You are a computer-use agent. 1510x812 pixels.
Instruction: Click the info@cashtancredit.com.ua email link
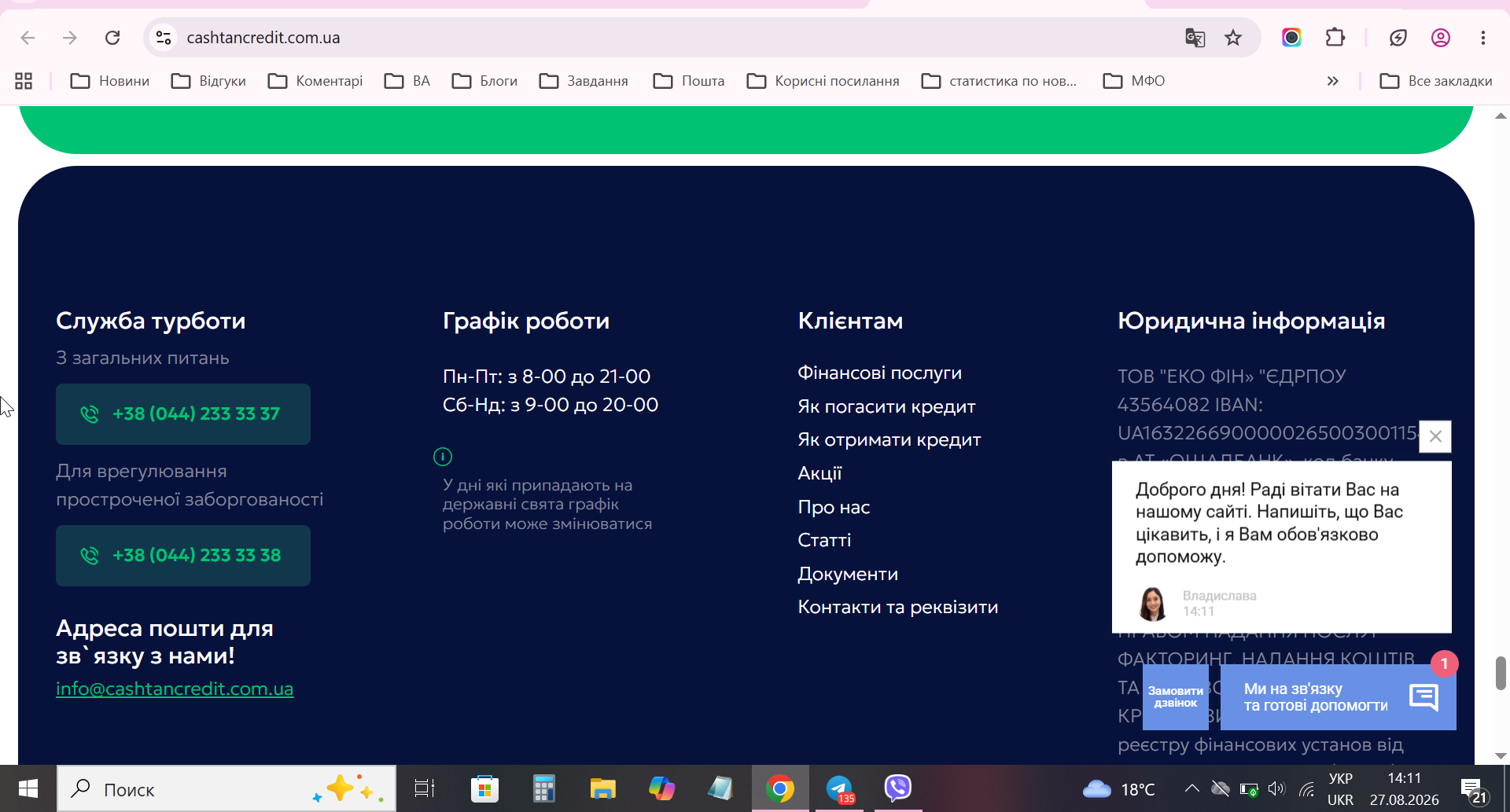click(x=175, y=689)
